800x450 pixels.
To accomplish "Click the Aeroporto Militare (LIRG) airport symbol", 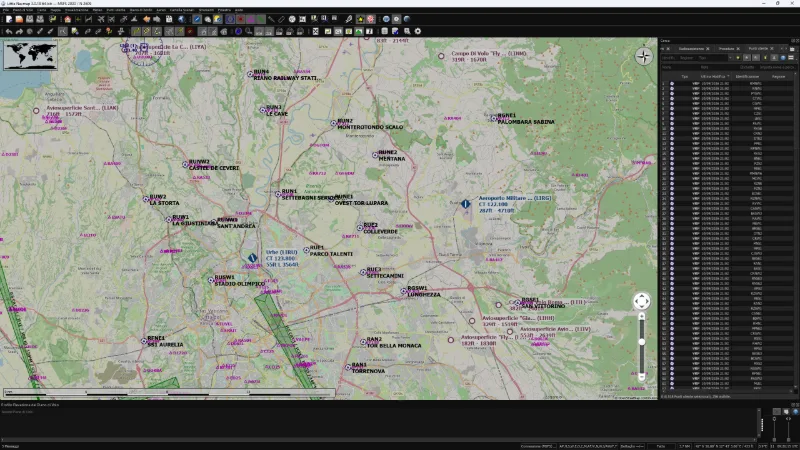I will click(x=465, y=204).
